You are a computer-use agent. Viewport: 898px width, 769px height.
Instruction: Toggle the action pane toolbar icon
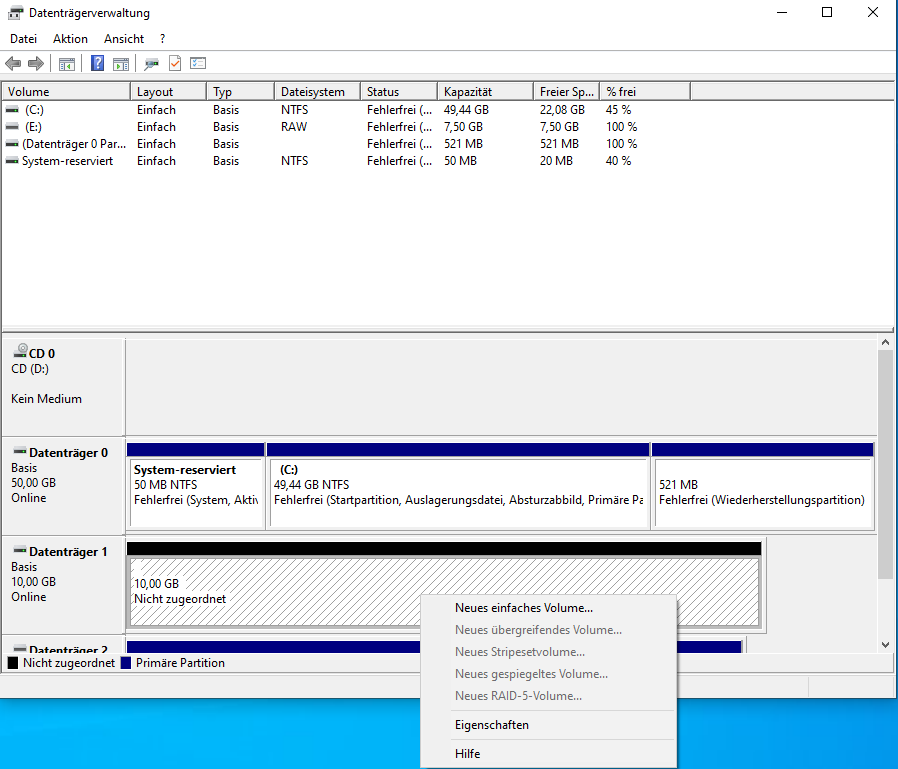click(x=121, y=64)
